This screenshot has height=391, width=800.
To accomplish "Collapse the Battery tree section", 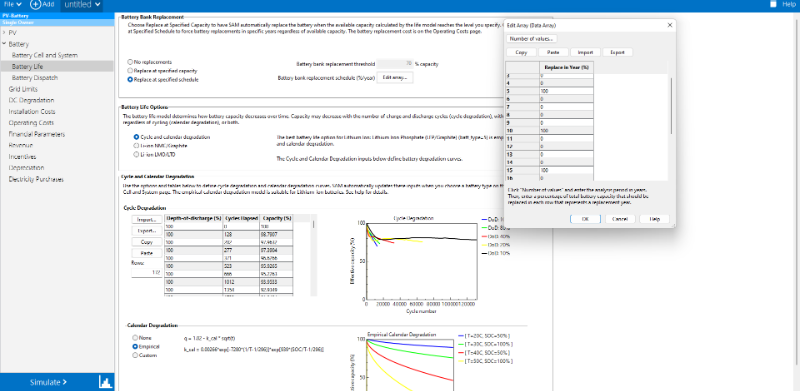I will tap(4, 44).
